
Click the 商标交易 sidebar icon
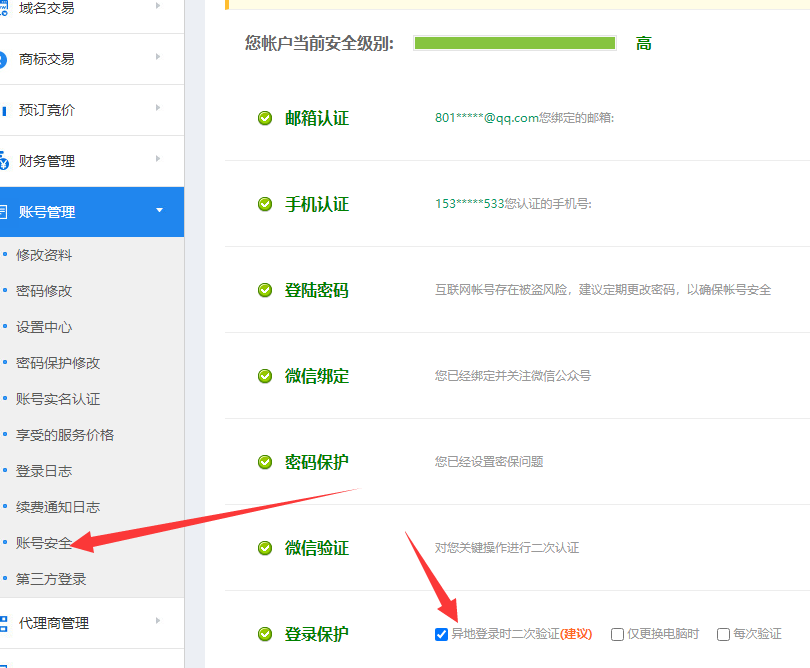click(x=4, y=59)
